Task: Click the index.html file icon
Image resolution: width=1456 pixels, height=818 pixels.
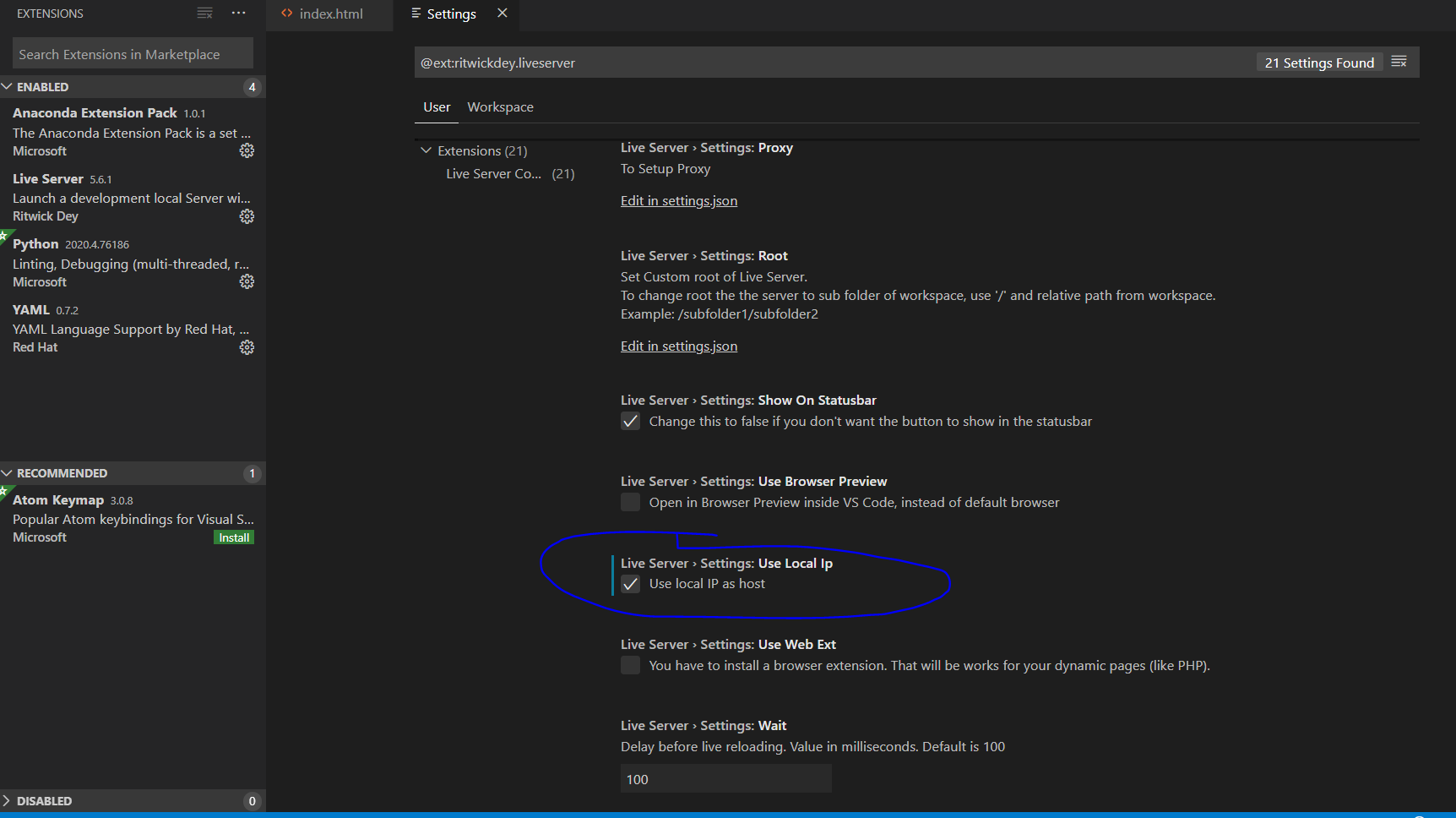Action: (x=287, y=14)
